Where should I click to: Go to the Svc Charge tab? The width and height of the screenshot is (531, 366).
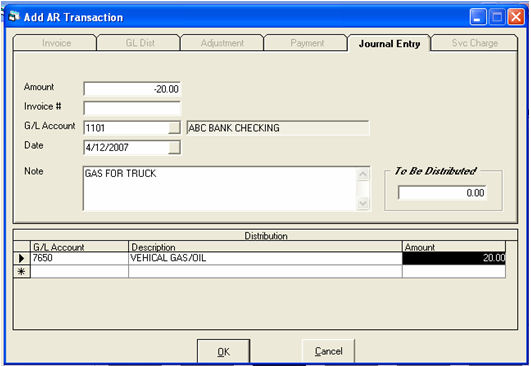point(474,43)
